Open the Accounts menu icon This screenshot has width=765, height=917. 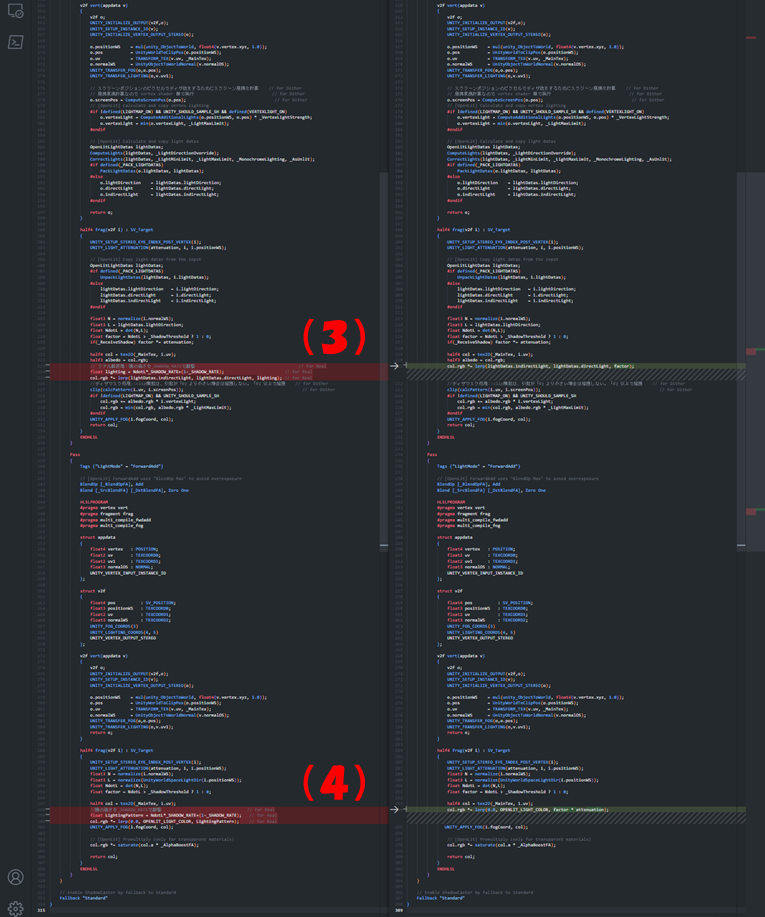[x=15, y=877]
